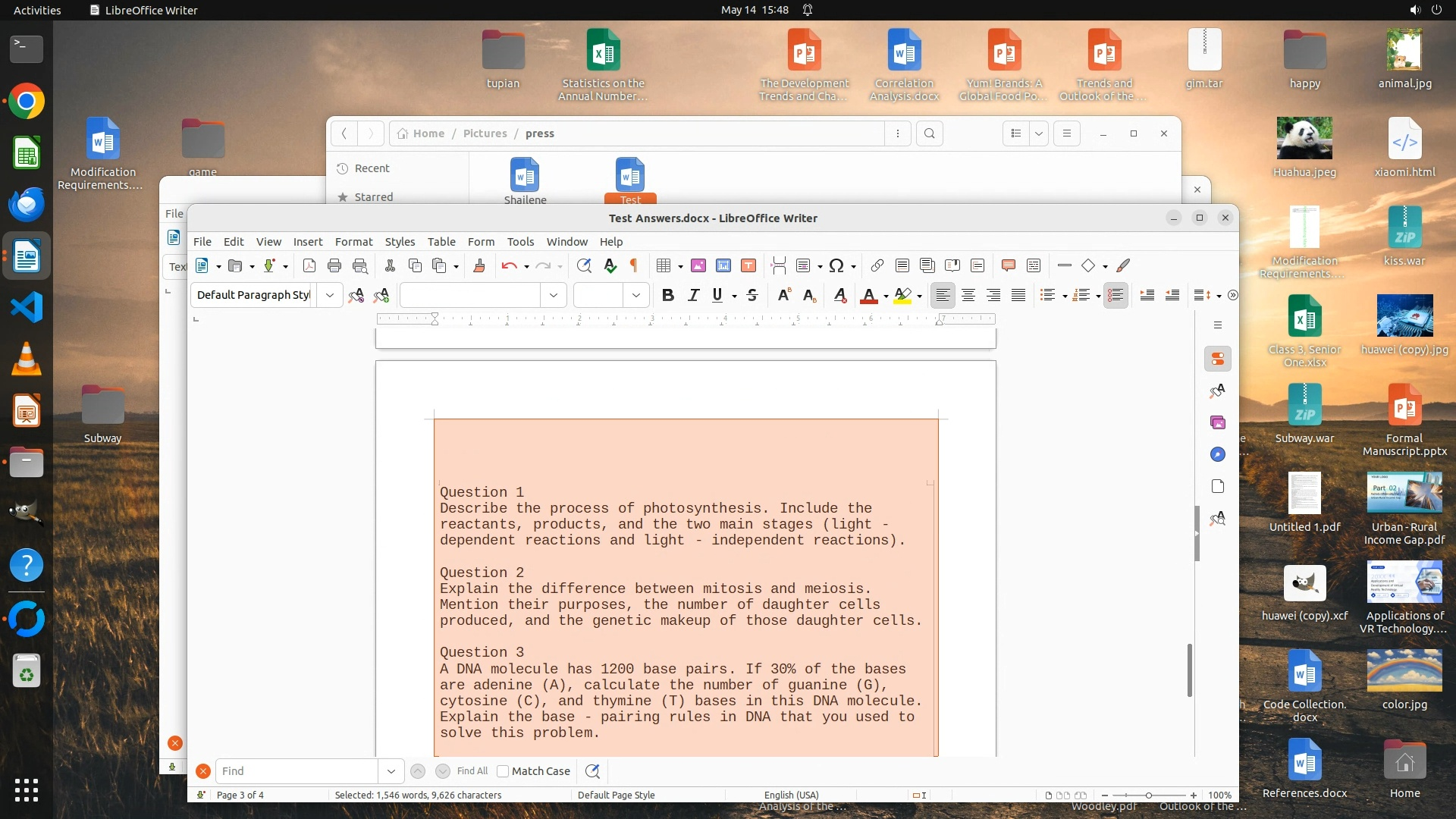Insert image using the toolbar icon
1456x819 pixels.
(698, 265)
